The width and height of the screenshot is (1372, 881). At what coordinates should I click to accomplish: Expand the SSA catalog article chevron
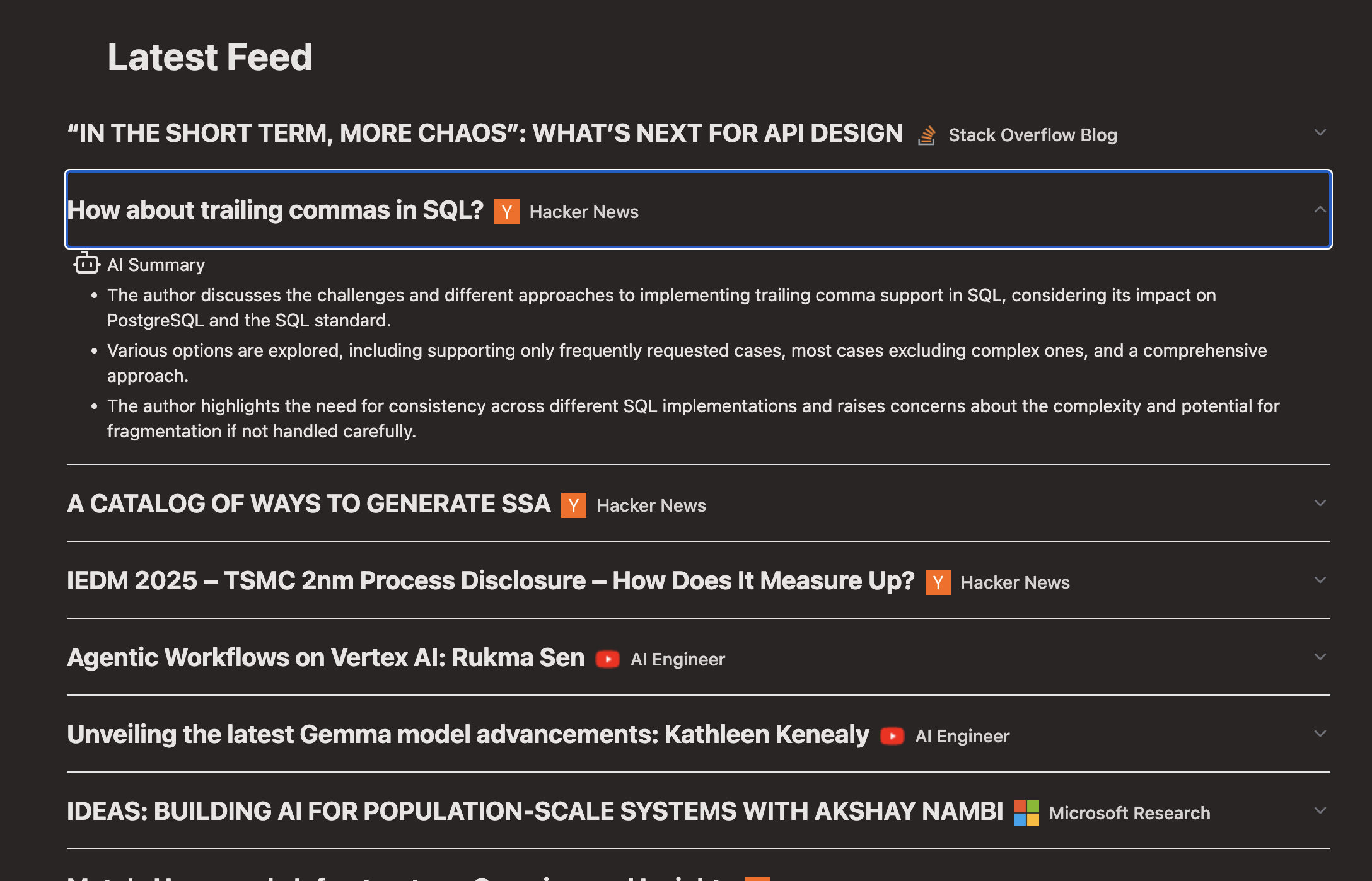(x=1320, y=503)
